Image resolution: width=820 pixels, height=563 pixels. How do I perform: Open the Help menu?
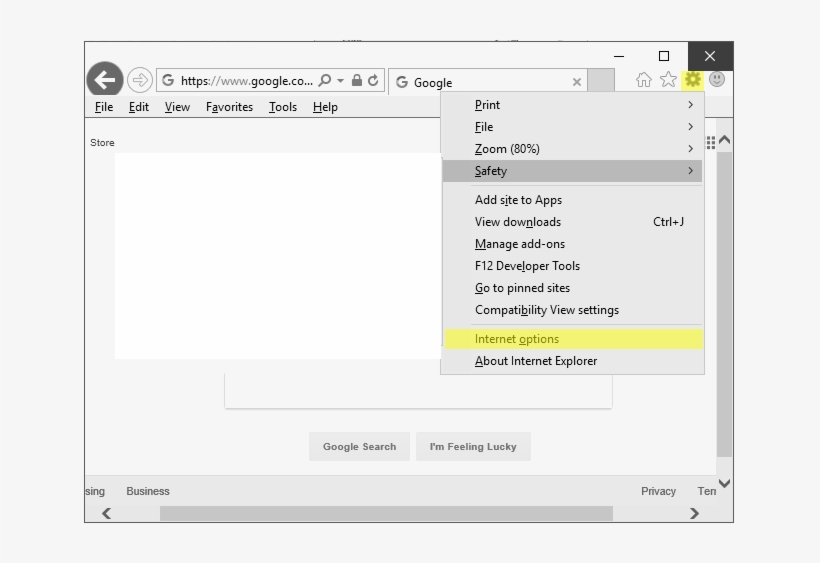pyautogui.click(x=325, y=107)
